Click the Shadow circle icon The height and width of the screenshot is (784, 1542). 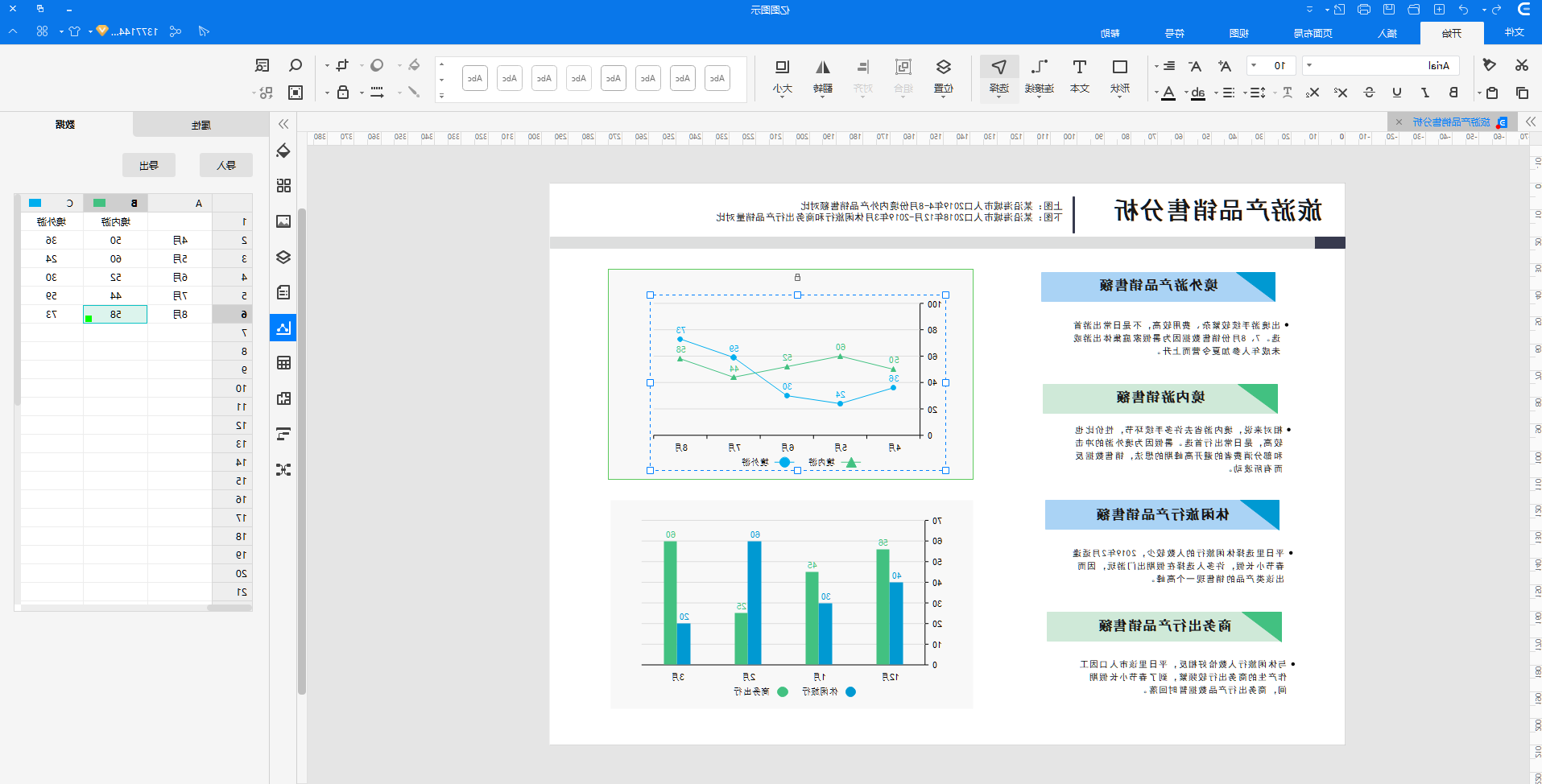377,65
